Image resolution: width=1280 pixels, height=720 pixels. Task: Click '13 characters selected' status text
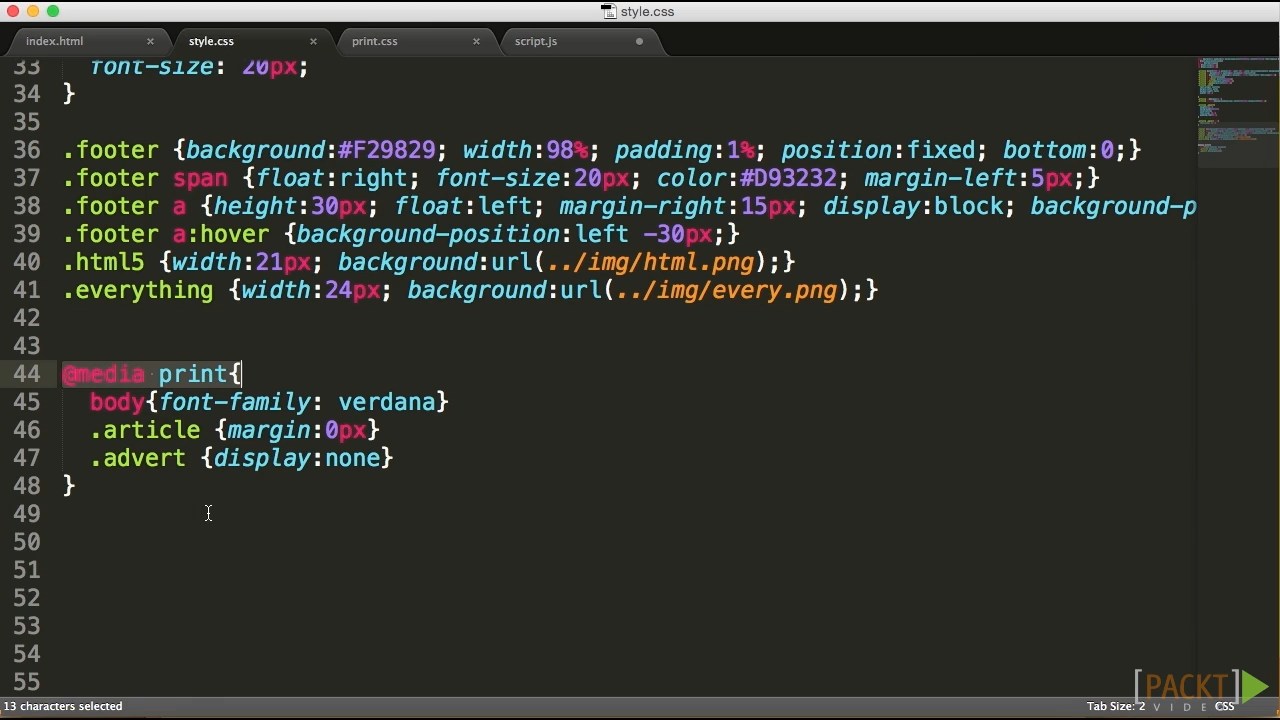[x=63, y=706]
